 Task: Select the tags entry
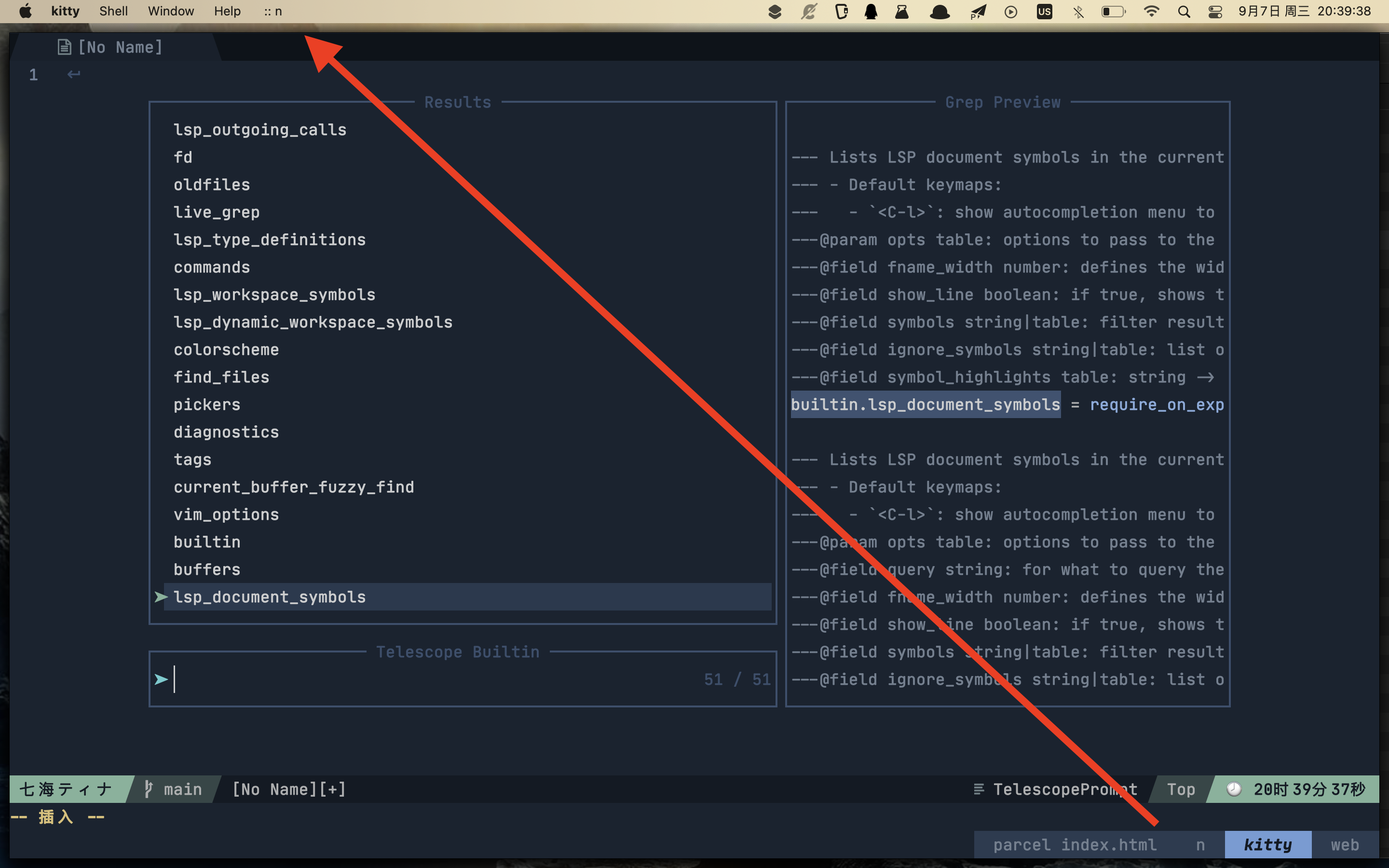pos(192,460)
